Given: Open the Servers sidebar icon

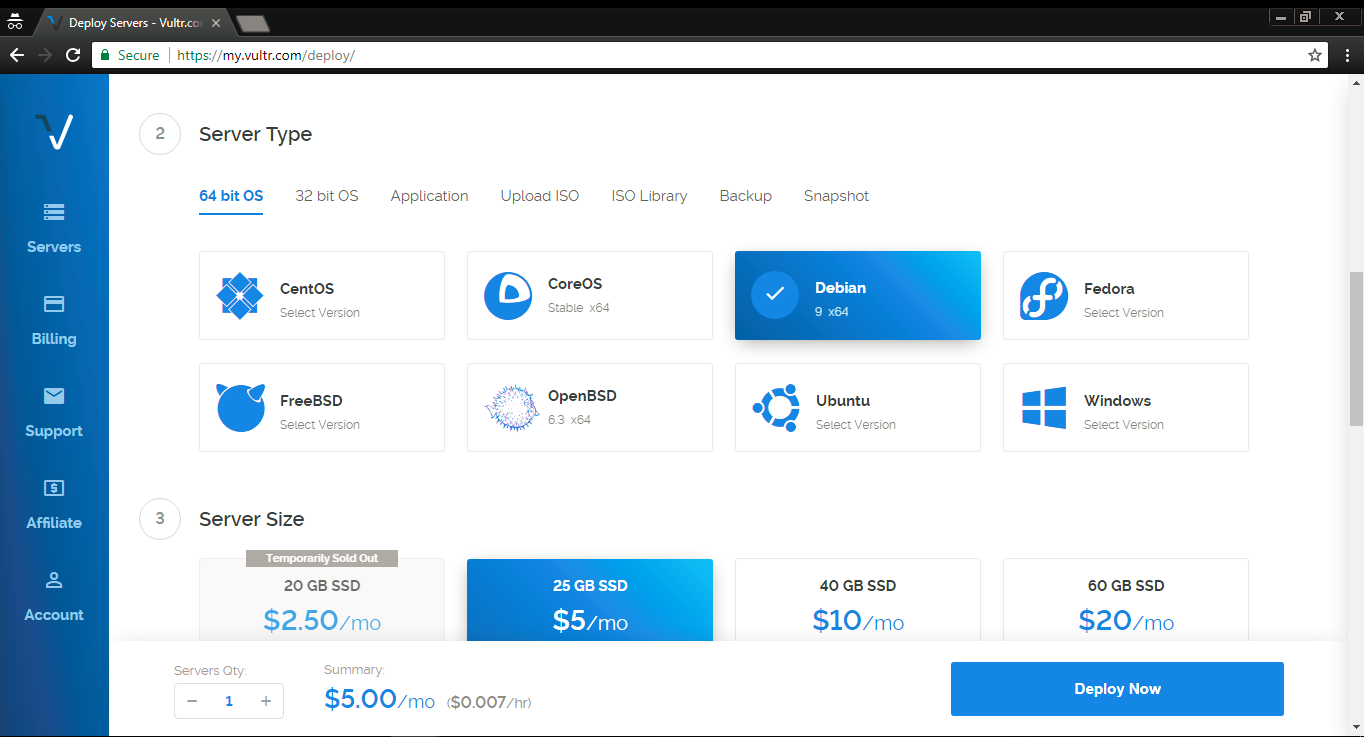Looking at the screenshot, I should tap(54, 212).
